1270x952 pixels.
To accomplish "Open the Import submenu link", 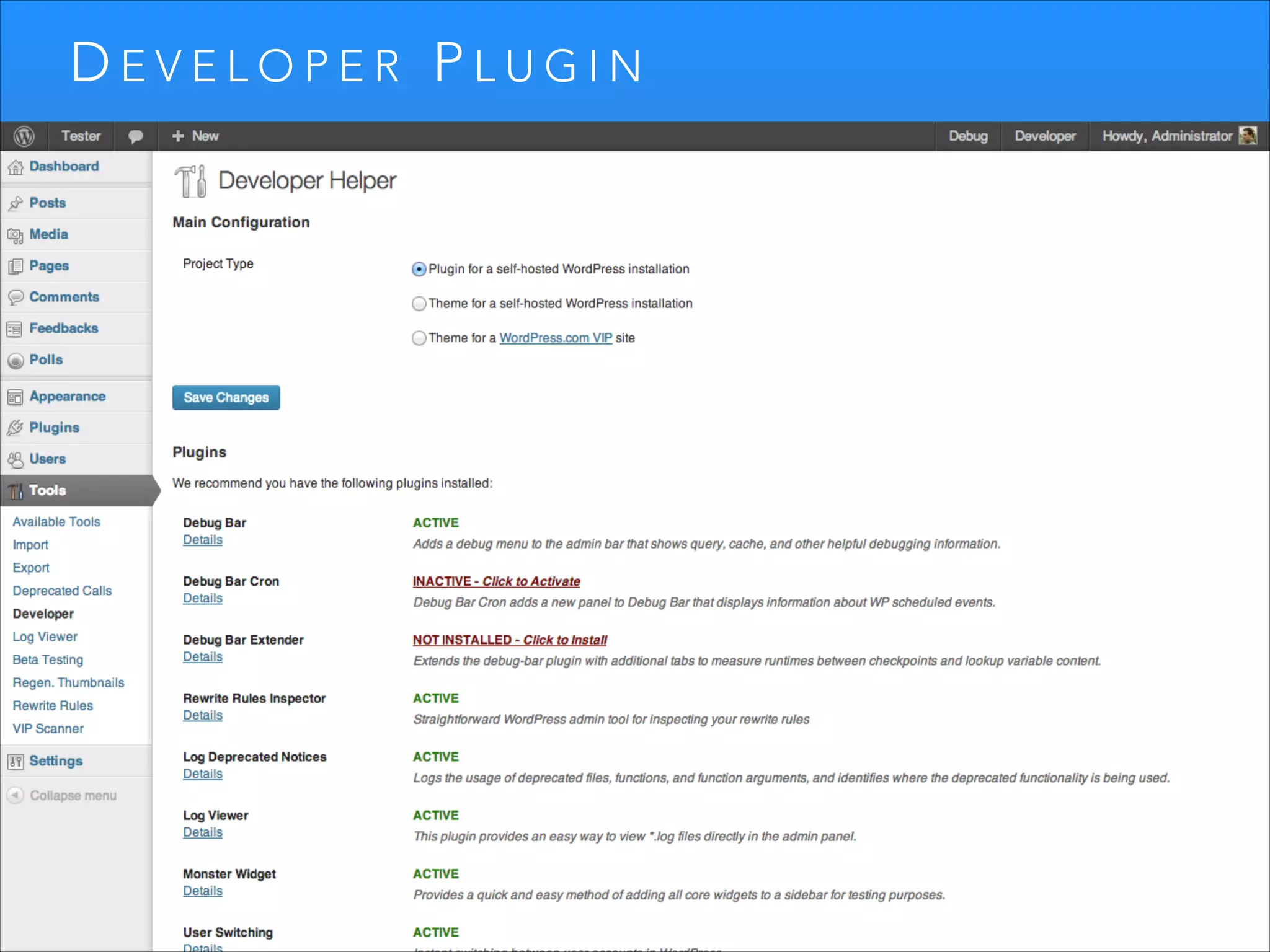I will [30, 545].
